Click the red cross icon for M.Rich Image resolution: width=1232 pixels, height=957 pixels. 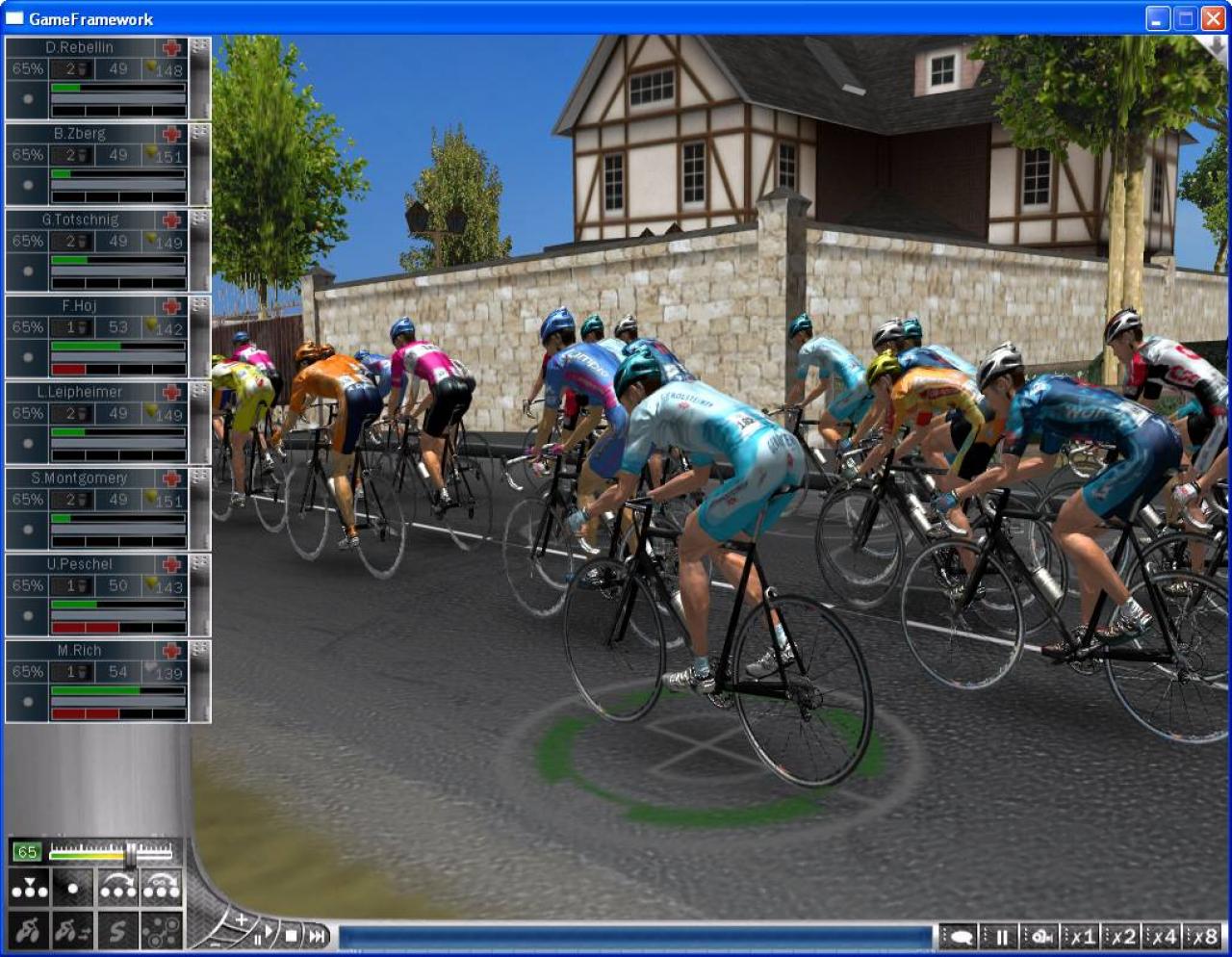pos(172,651)
